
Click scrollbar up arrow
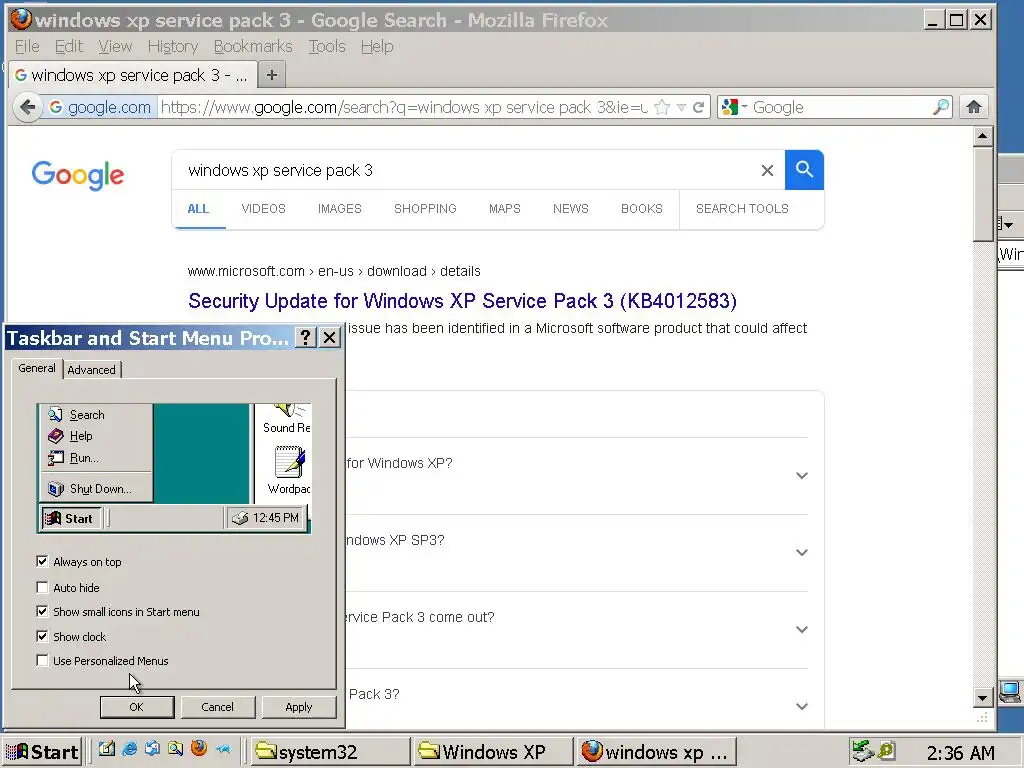point(982,136)
